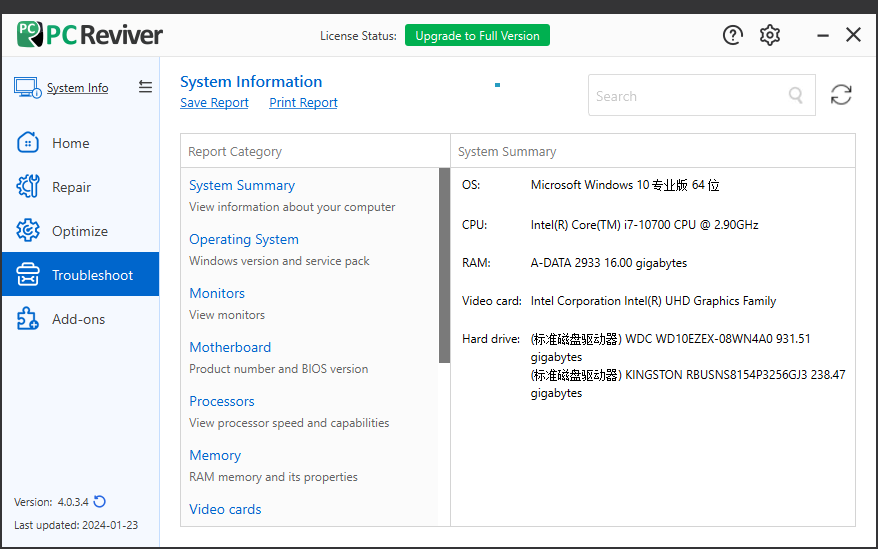Select Troubleshoot in sidebar

81,274
